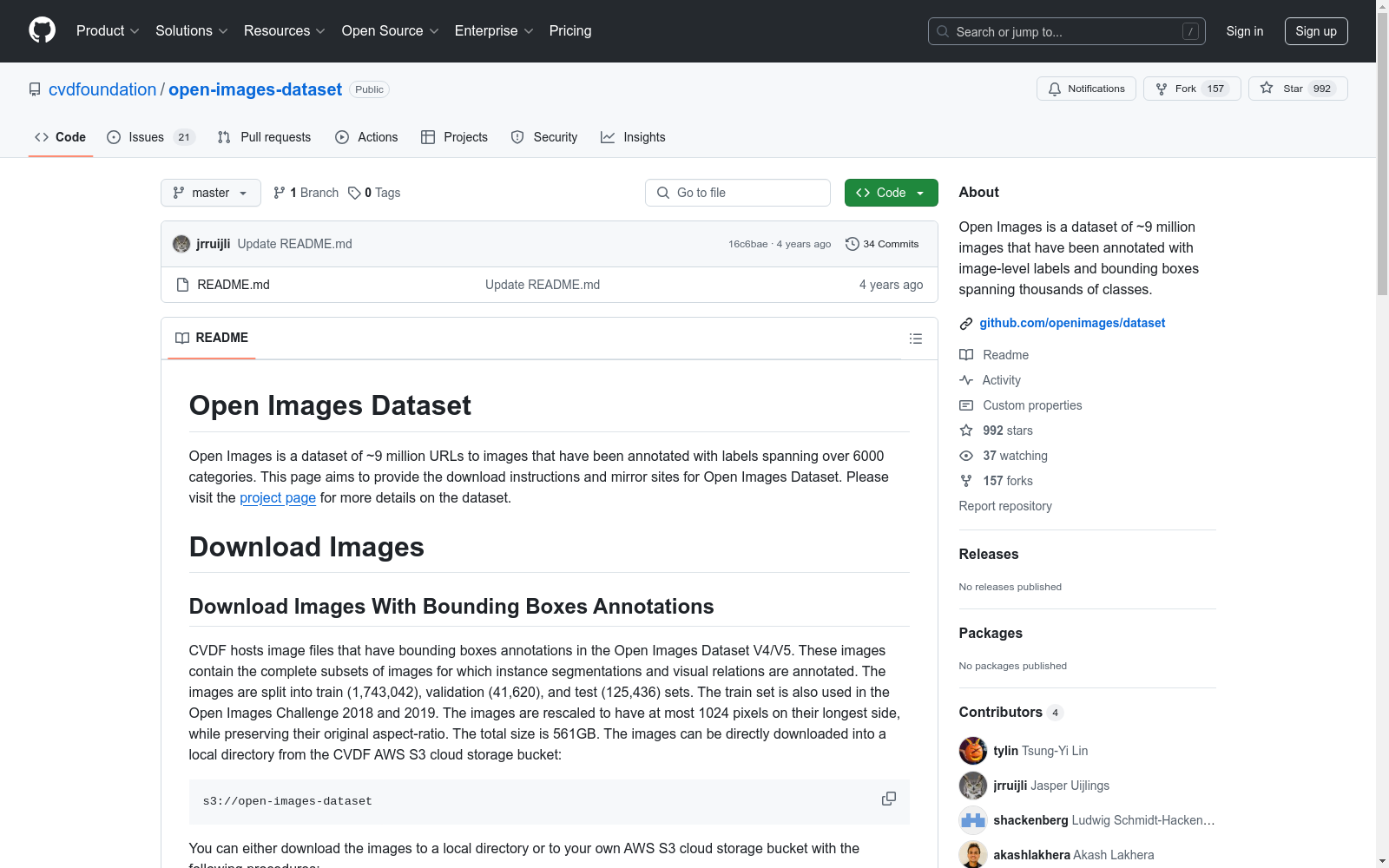This screenshot has height=868, width=1389.
Task: Click the Update README.md commit message in file row
Action: click(543, 285)
